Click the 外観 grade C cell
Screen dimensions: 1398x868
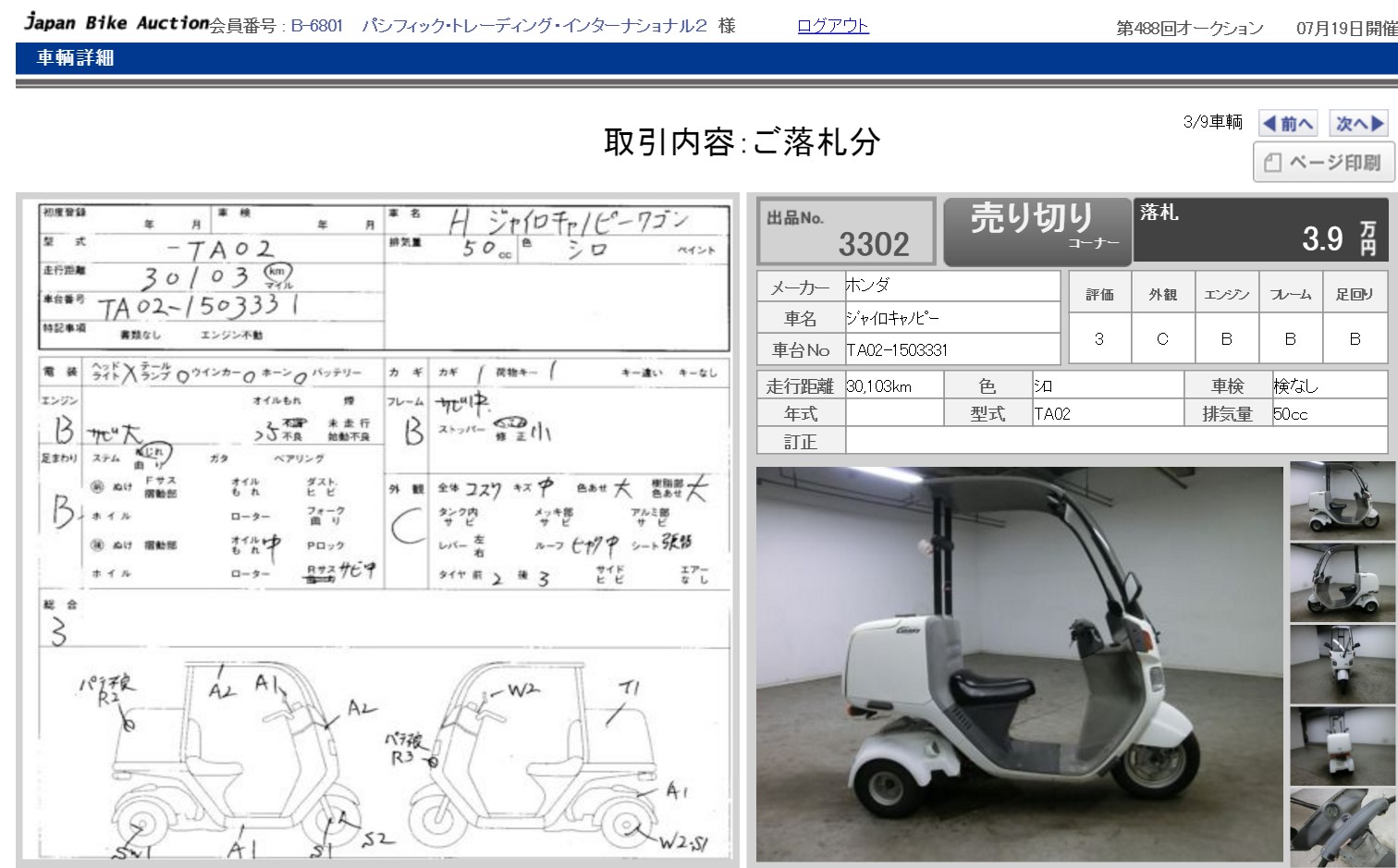tap(1162, 339)
